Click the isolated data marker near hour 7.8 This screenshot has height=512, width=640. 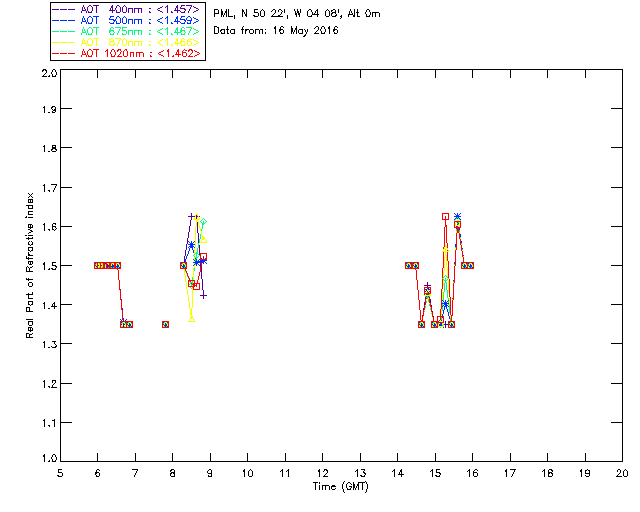click(x=165, y=325)
